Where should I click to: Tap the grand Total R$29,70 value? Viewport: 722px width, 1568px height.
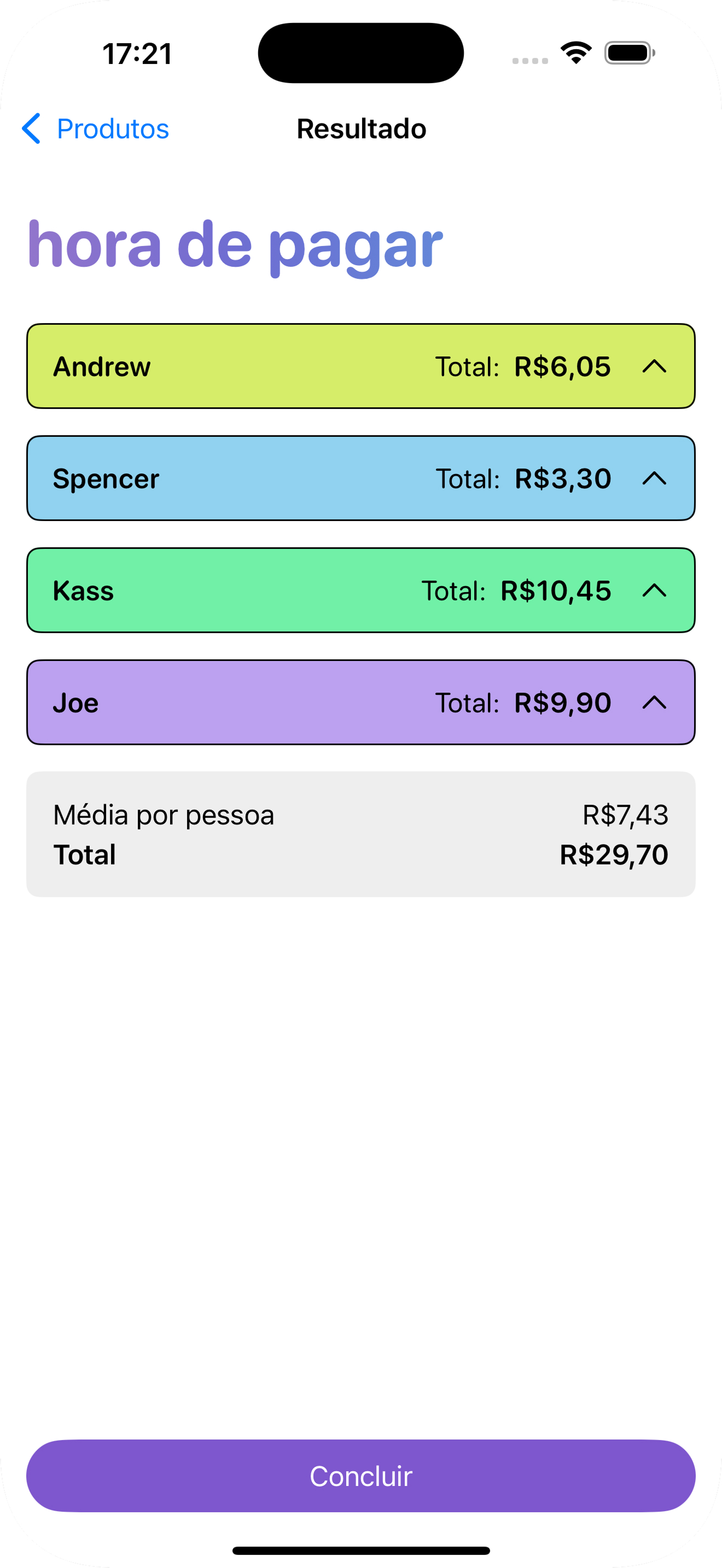tap(614, 855)
